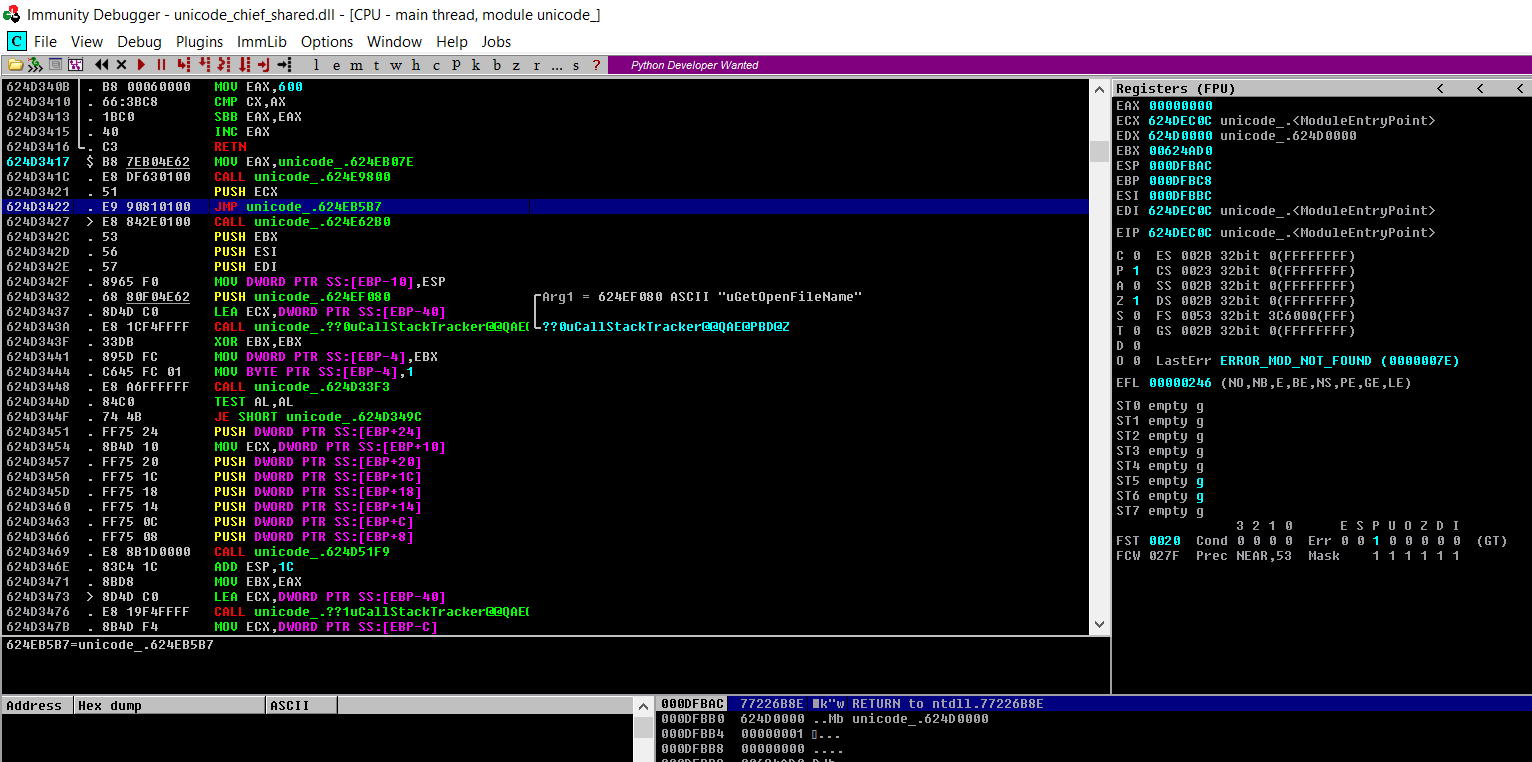The height and width of the screenshot is (762, 1532).
Task: Click the Trace into toolbar icon
Action: pos(224,65)
